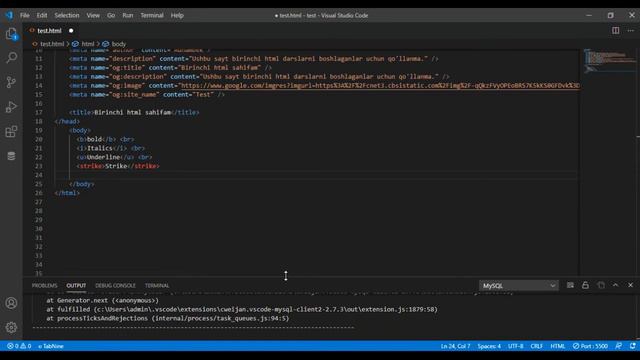Screen dimensions: 640x360
Task: Close the bottom panel
Action: click(x=631, y=285)
